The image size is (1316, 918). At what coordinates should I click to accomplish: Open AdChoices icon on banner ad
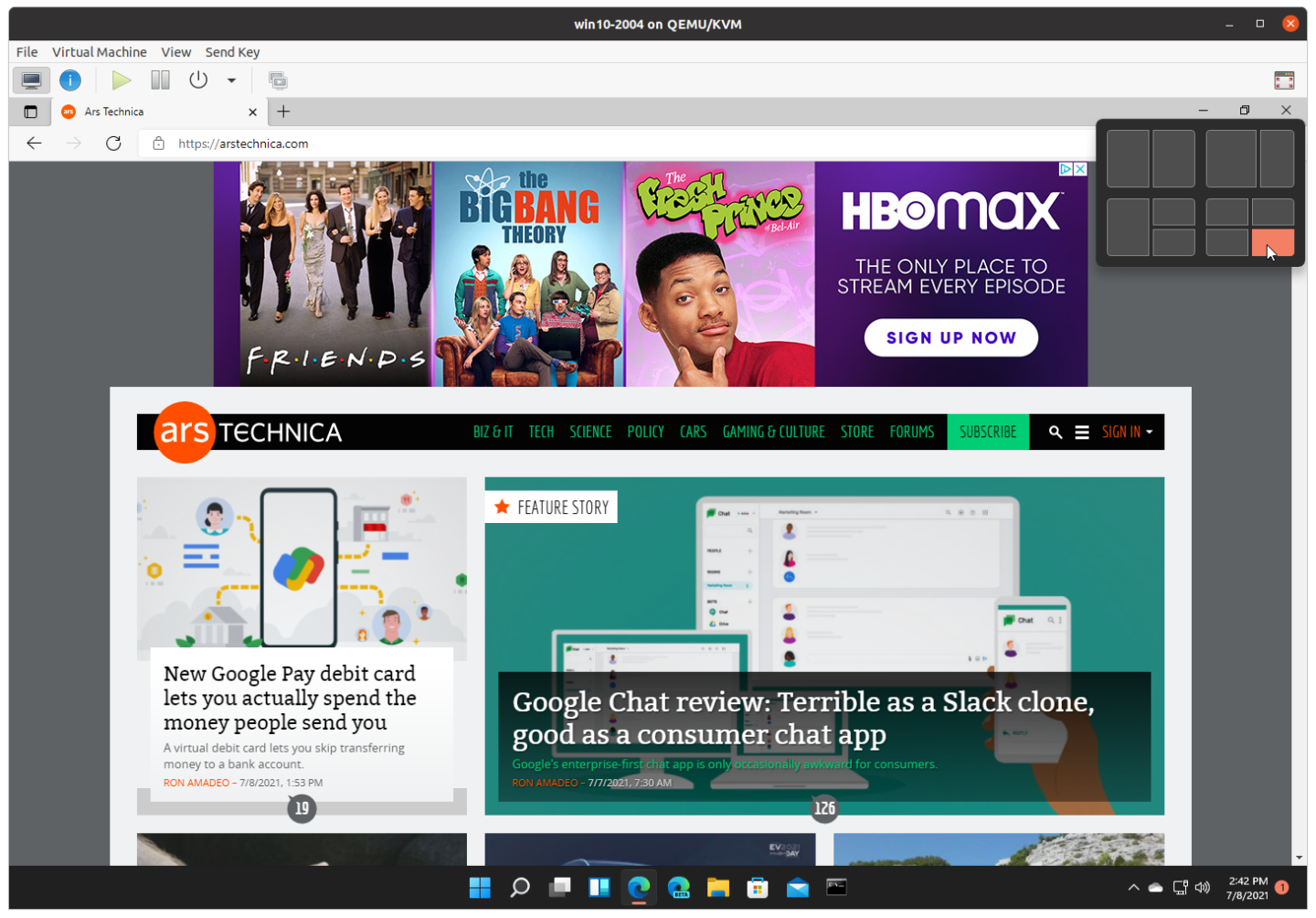pyautogui.click(x=1065, y=169)
